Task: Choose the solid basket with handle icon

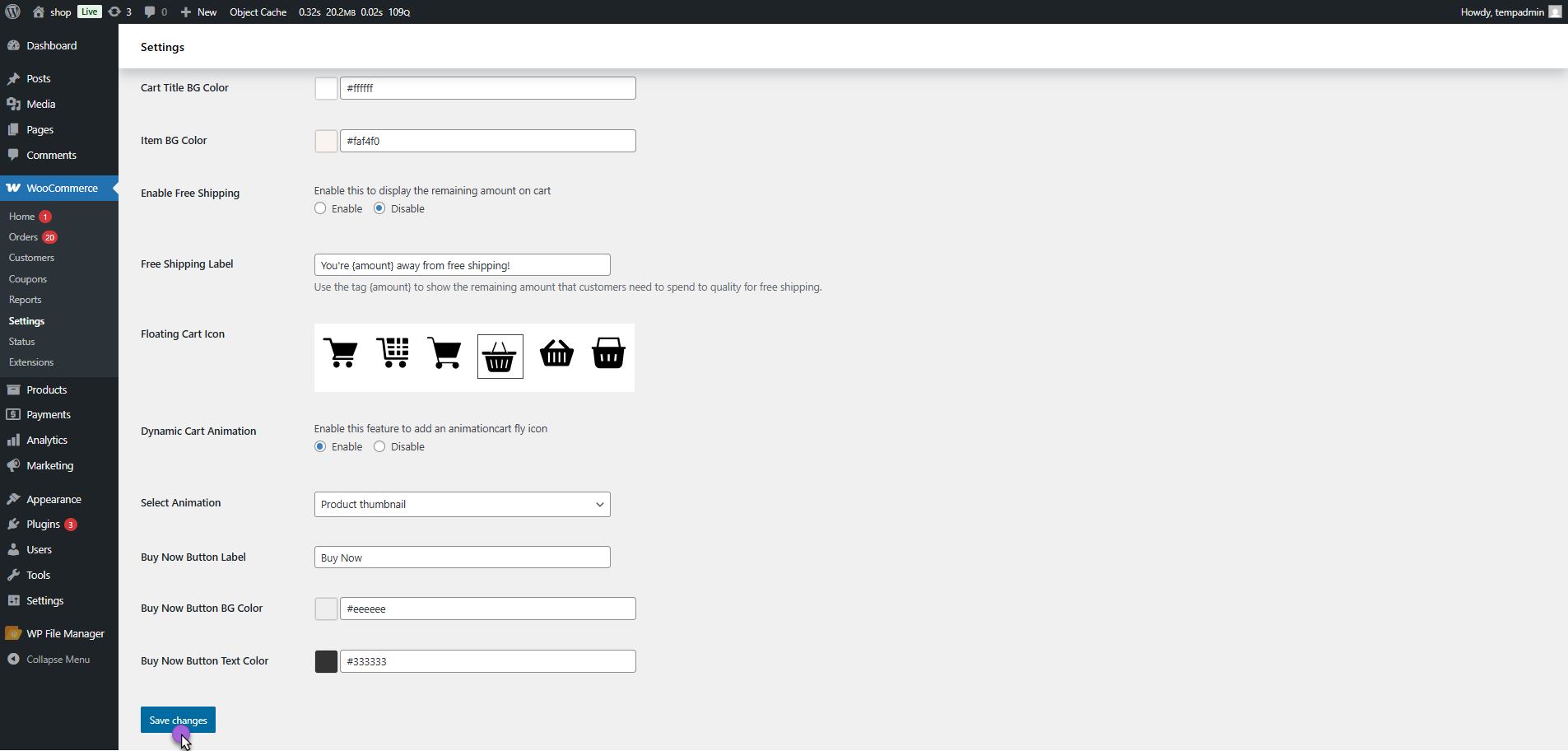Action: [556, 354]
